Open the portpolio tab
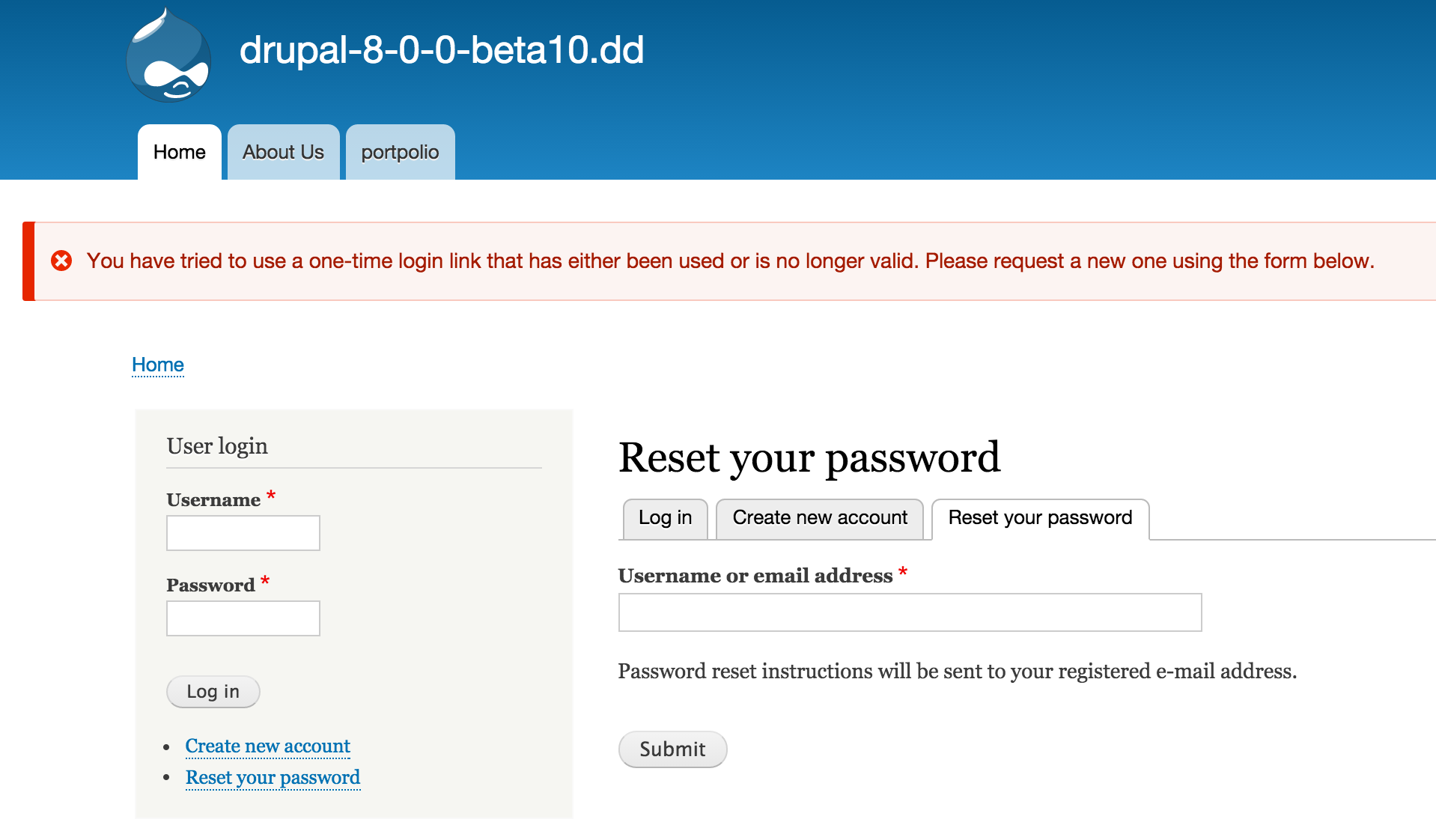The image size is (1436, 840). tap(400, 151)
